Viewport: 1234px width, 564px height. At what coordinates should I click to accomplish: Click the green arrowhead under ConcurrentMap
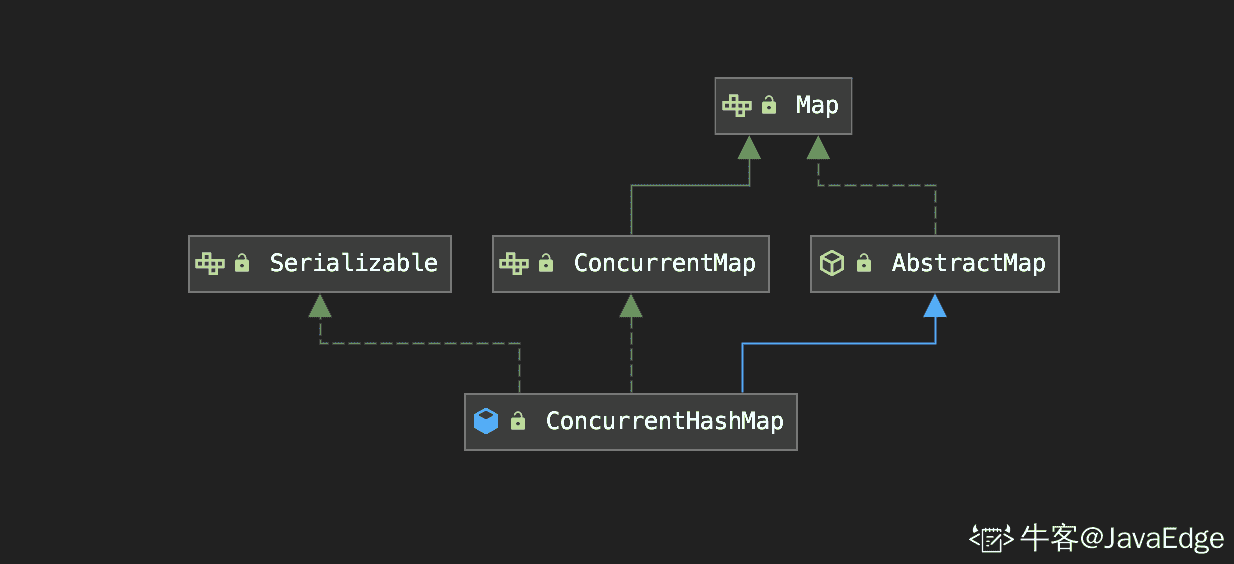pos(630,306)
